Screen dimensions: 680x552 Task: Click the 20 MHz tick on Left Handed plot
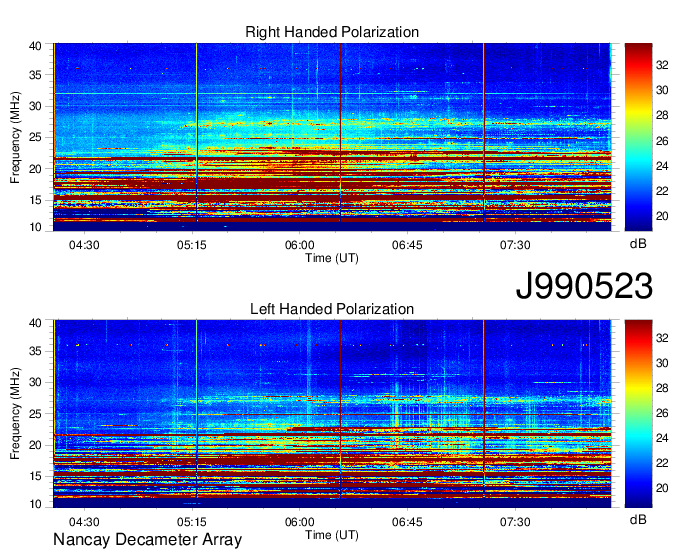coord(36,445)
